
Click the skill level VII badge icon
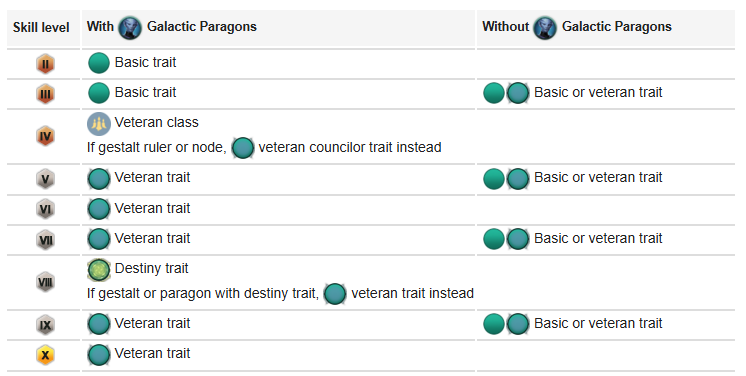coord(45,240)
